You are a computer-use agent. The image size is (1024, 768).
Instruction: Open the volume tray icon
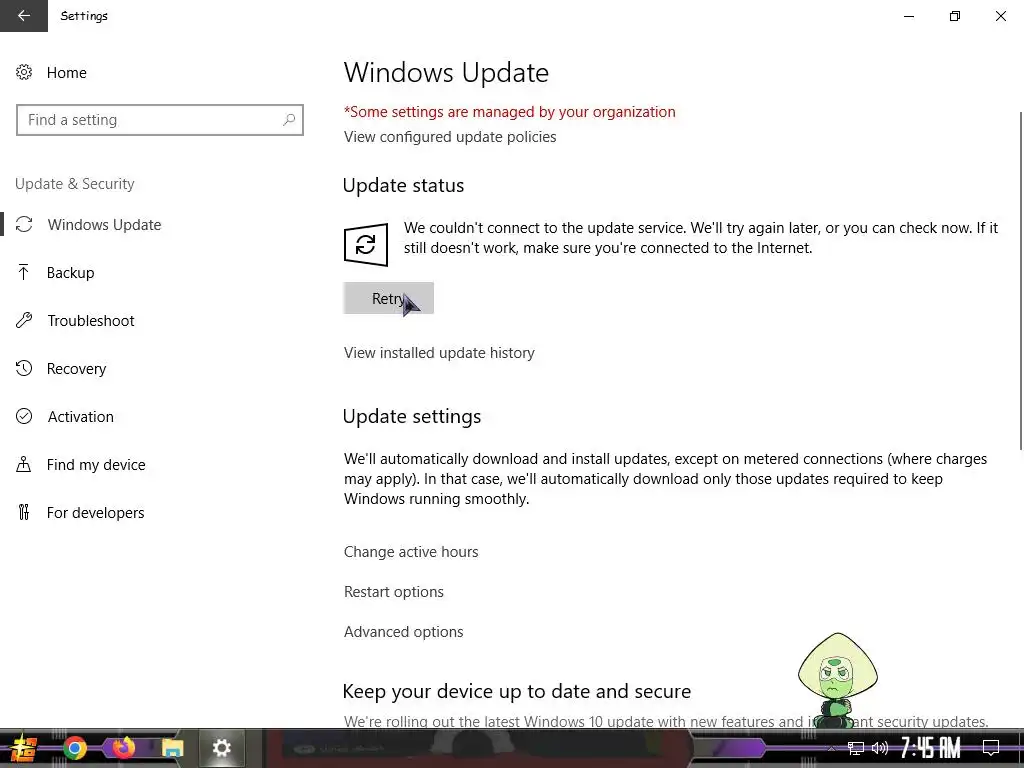click(x=880, y=748)
